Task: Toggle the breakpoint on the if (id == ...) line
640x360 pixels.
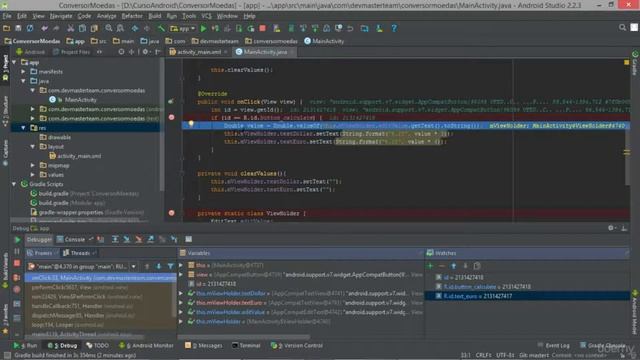Action: [x=171, y=117]
